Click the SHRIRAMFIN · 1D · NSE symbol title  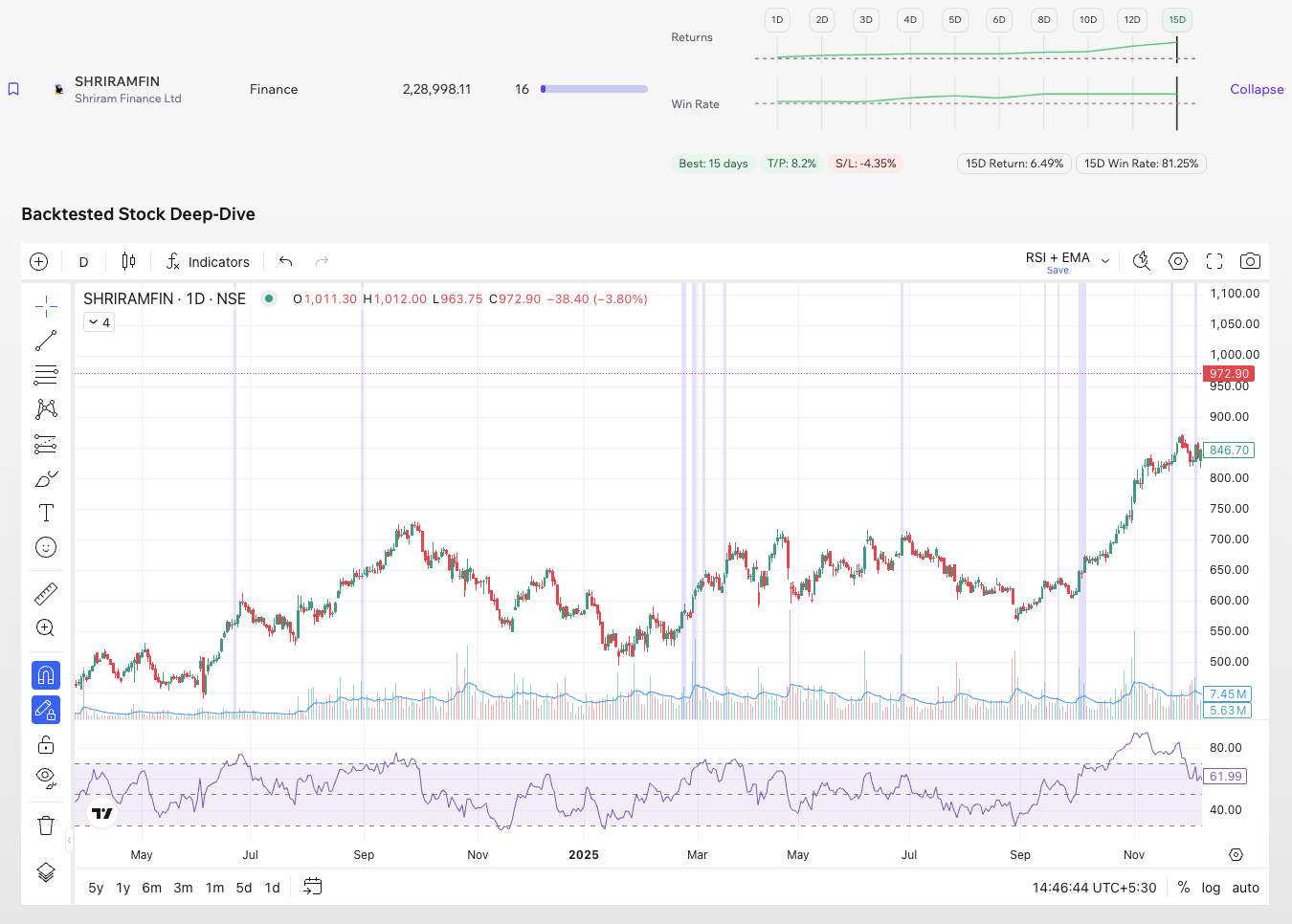tap(165, 298)
